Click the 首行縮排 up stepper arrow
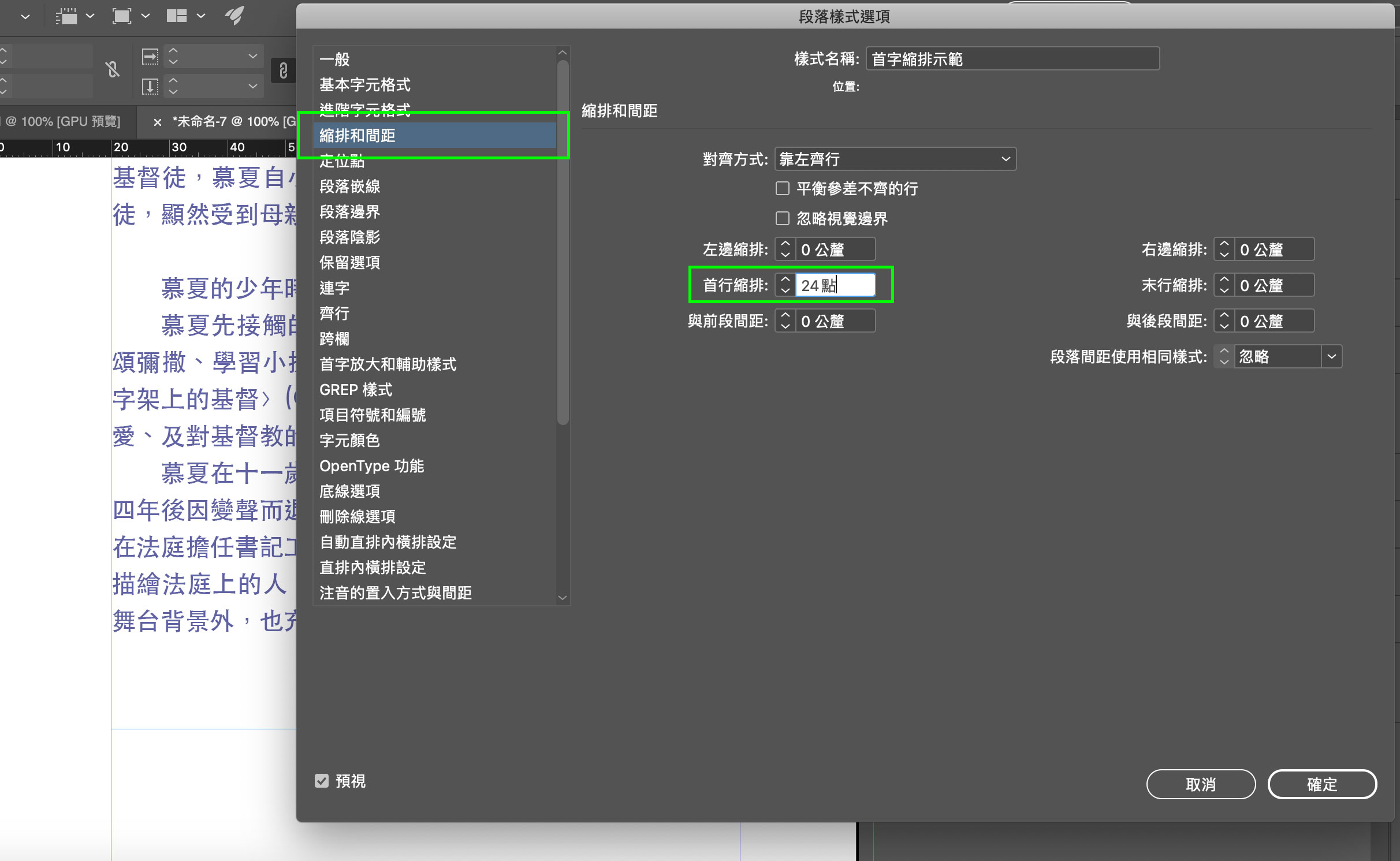Viewport: 1400px width, 861px height. coord(784,279)
